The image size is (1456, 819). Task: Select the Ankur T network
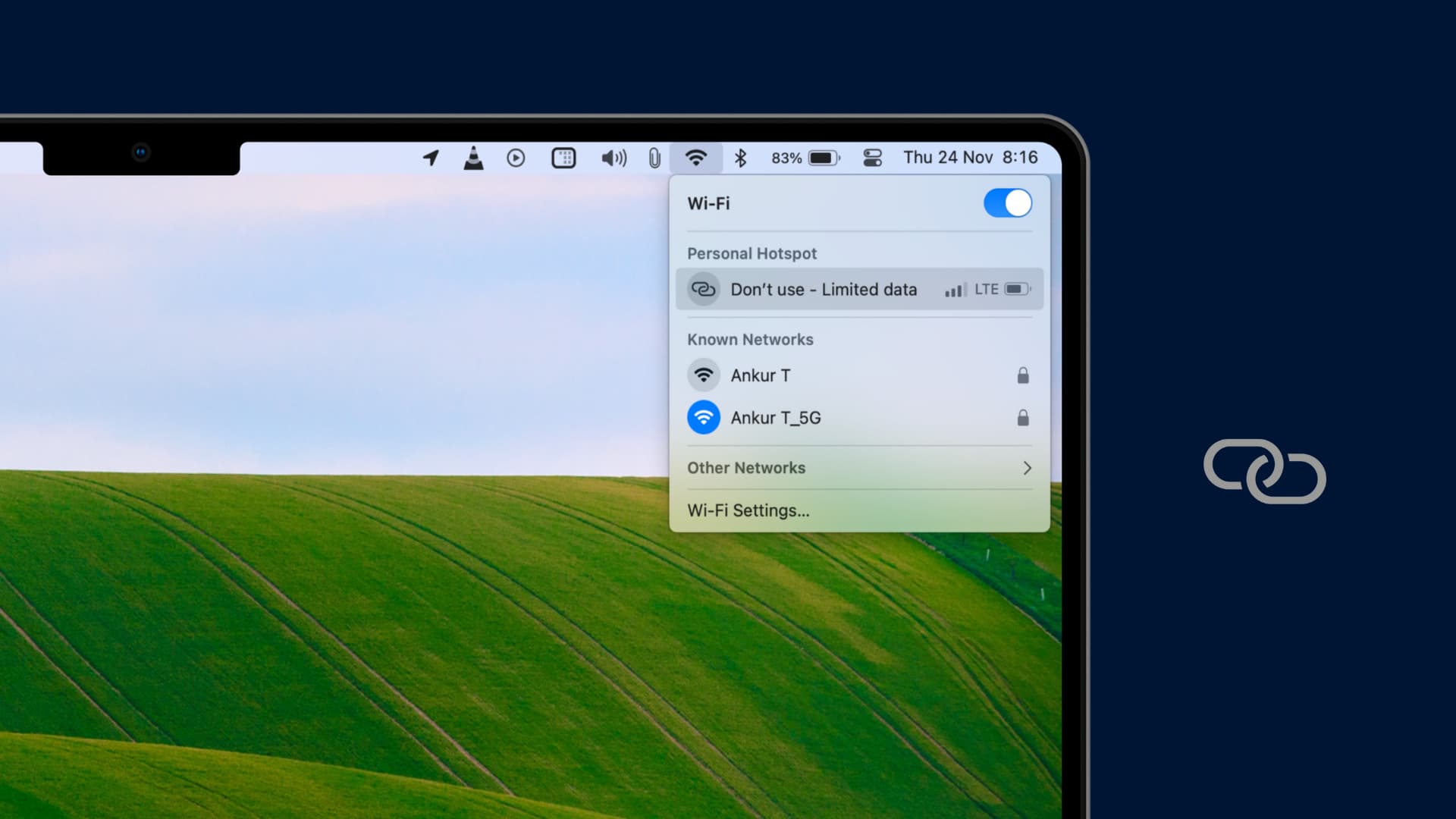(x=761, y=375)
